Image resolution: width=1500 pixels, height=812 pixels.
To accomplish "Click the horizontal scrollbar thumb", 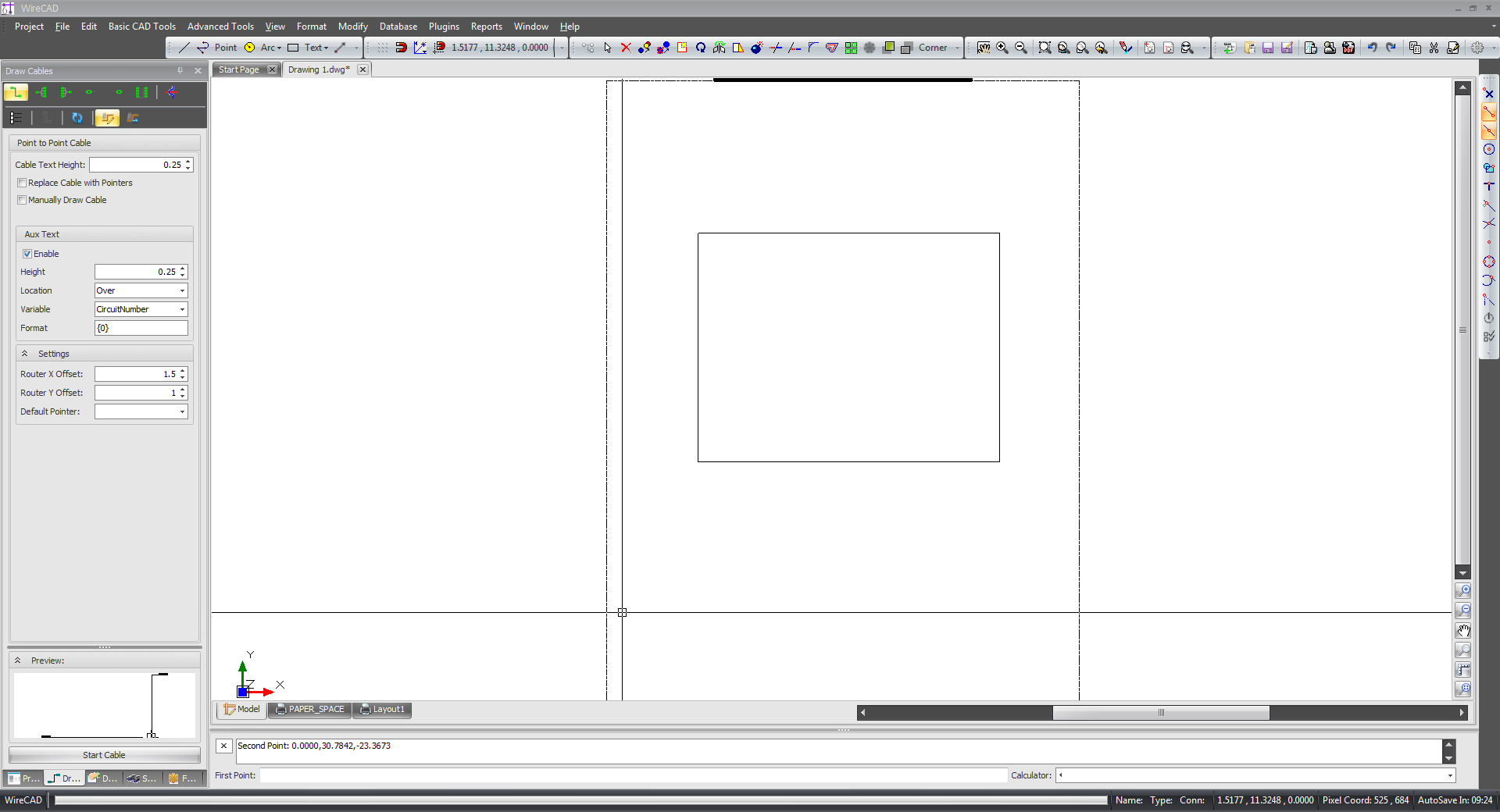I will 1161,713.
